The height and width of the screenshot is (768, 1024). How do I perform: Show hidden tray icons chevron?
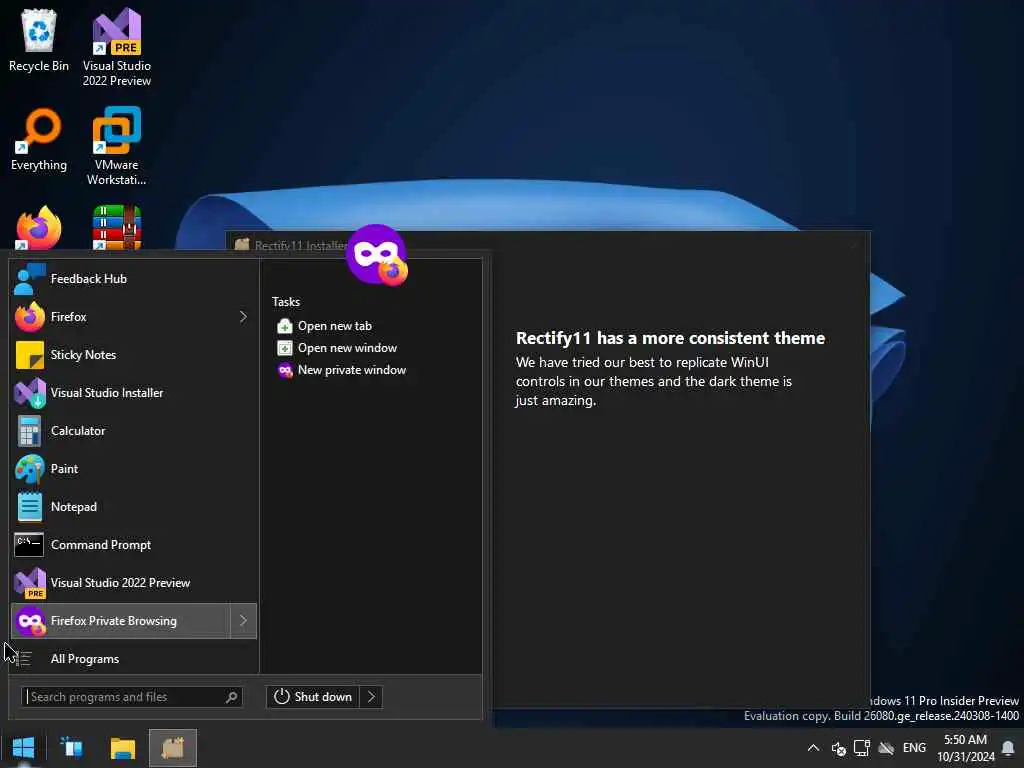click(813, 748)
